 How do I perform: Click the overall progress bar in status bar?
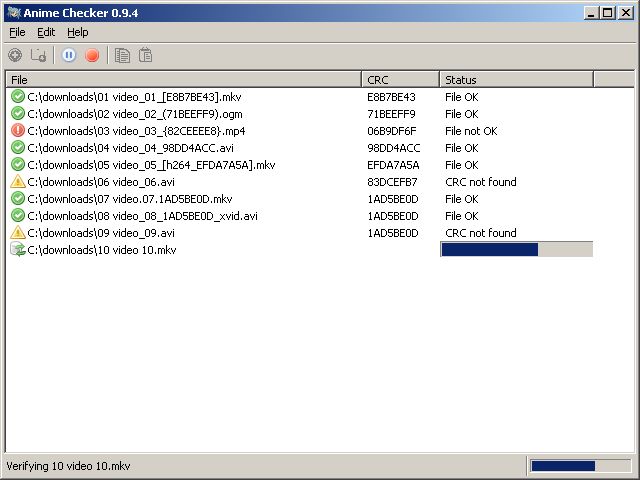580,466
